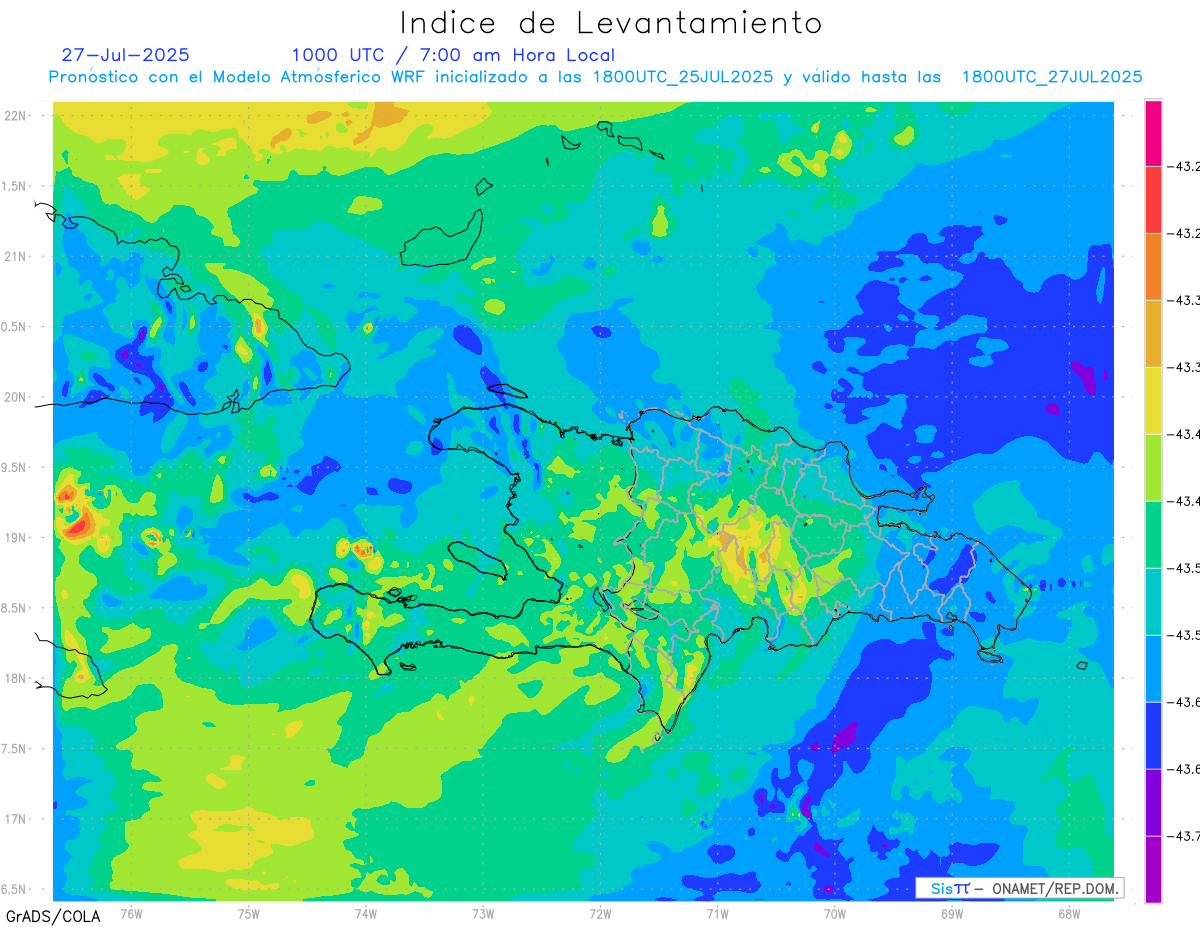1200x927 pixels.
Task: Select the date text '27-Jul-2025'
Action: tap(125, 55)
